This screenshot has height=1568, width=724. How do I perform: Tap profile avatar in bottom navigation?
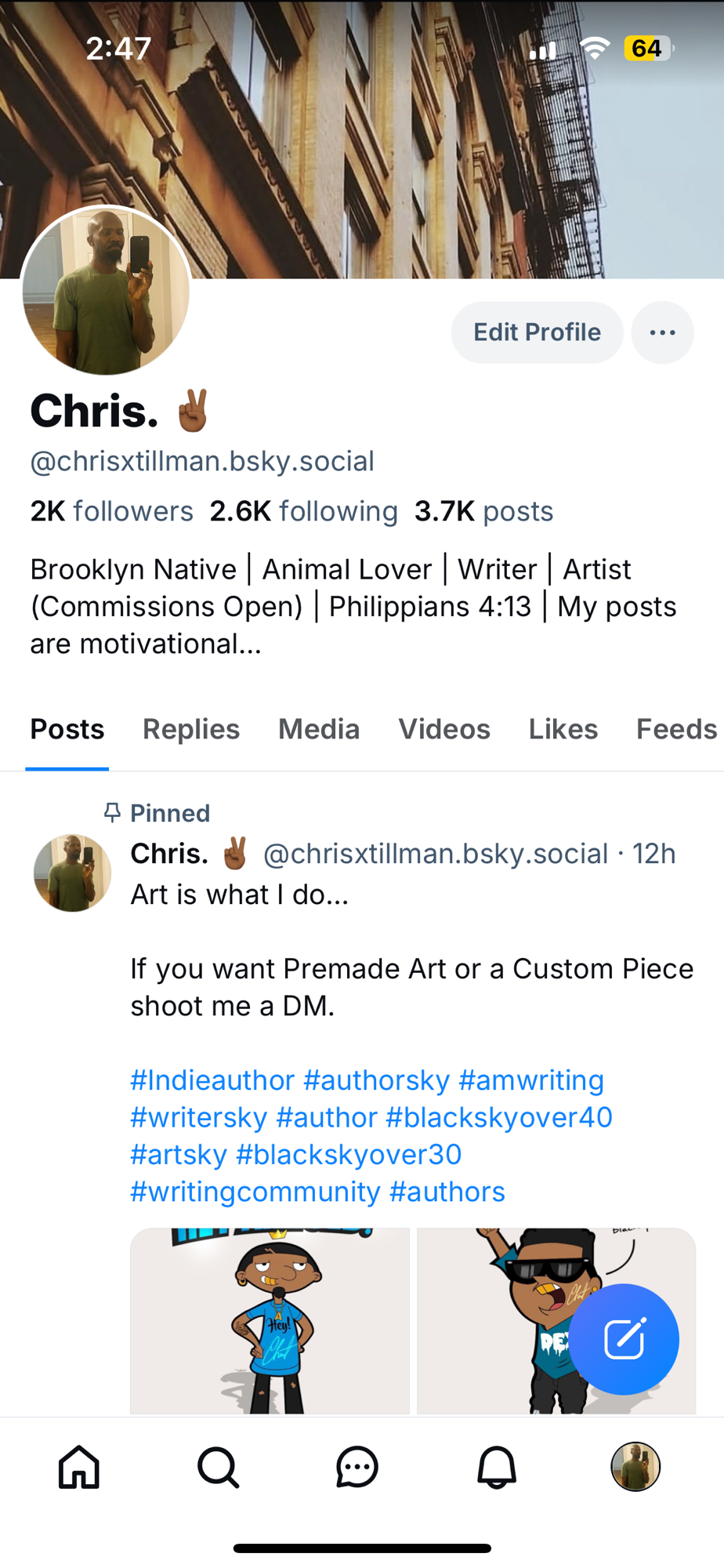click(635, 1466)
